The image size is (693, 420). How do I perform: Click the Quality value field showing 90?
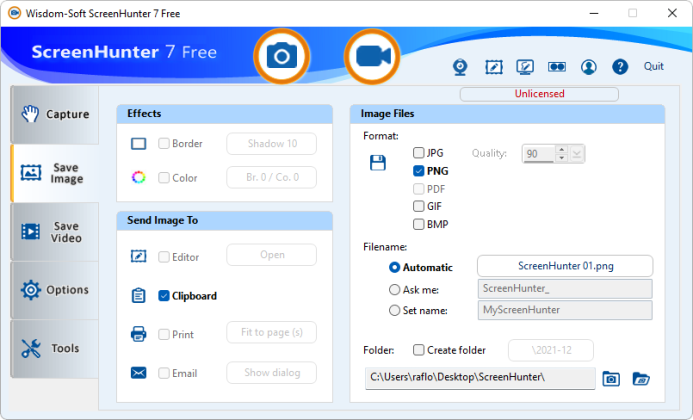click(538, 154)
